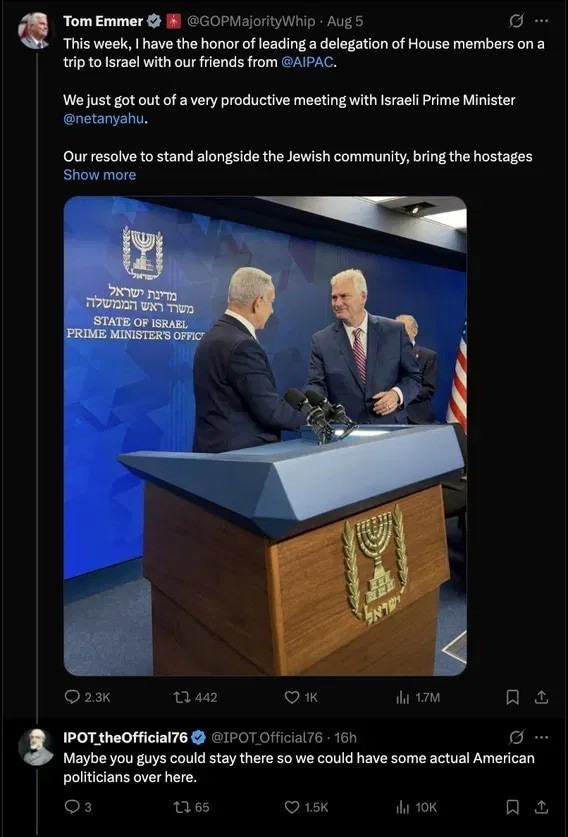Expand tweet text with Show more
Image resolution: width=568 pixels, height=837 pixels.
99,175
